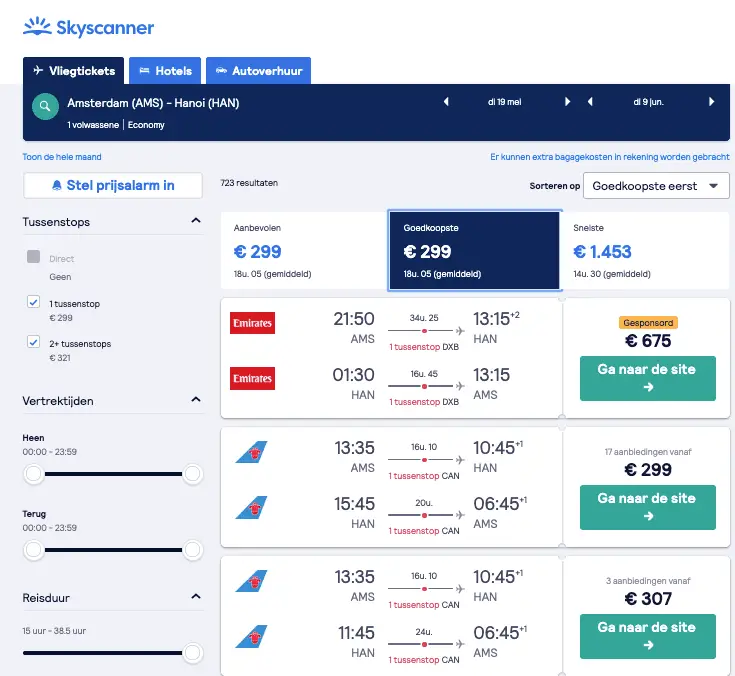Screen dimensions: 735x676
Task: Click the green search magnifier icon
Action: pos(45,106)
